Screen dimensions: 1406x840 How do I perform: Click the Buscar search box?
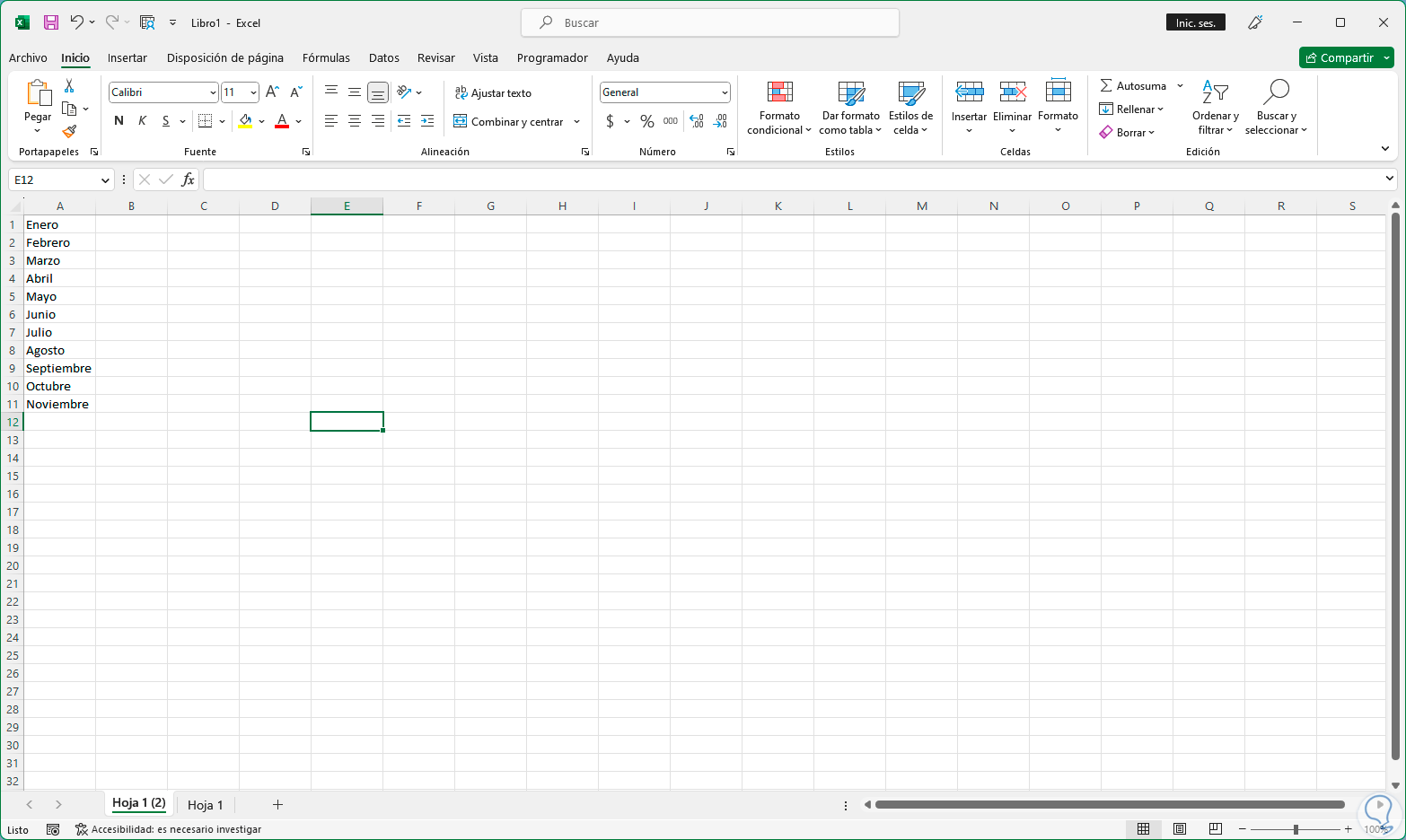point(710,22)
